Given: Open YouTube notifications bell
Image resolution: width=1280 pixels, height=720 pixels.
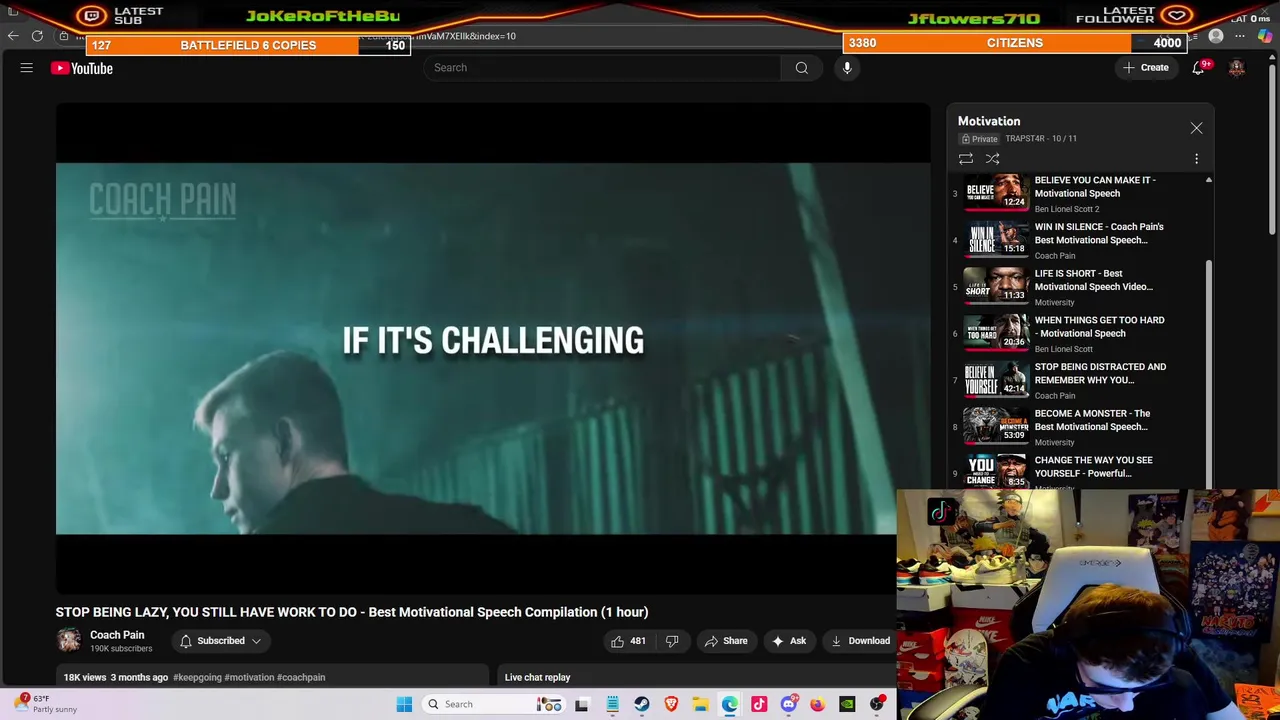Looking at the screenshot, I should click(x=1198, y=68).
